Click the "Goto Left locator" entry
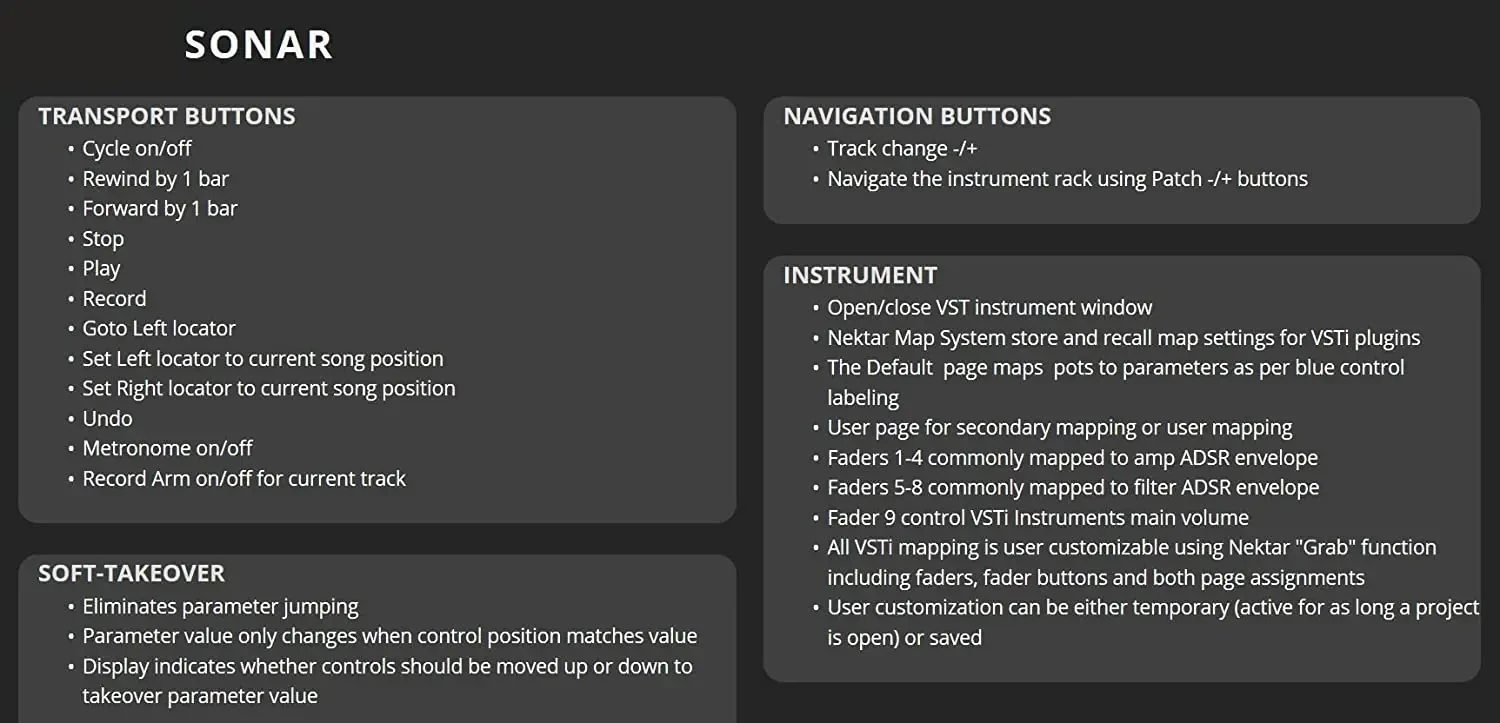The image size is (1500, 723). (159, 328)
